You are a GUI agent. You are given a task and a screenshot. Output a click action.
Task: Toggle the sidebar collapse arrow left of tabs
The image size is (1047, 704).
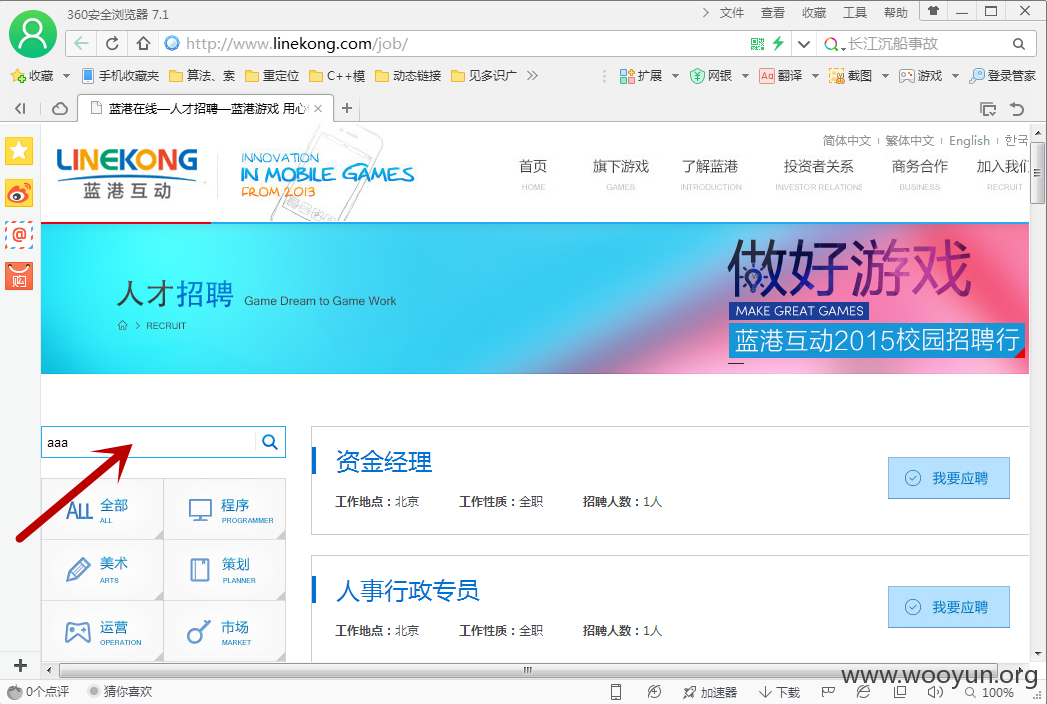click(20, 108)
